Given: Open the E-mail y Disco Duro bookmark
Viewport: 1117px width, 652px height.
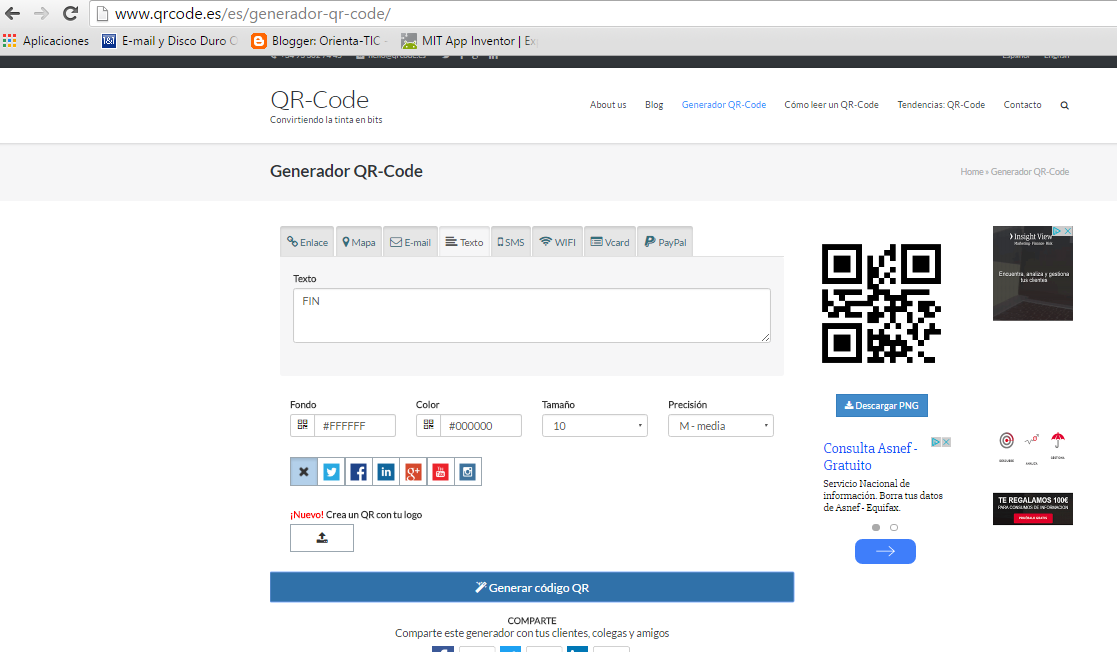Looking at the screenshot, I should click(x=170, y=41).
